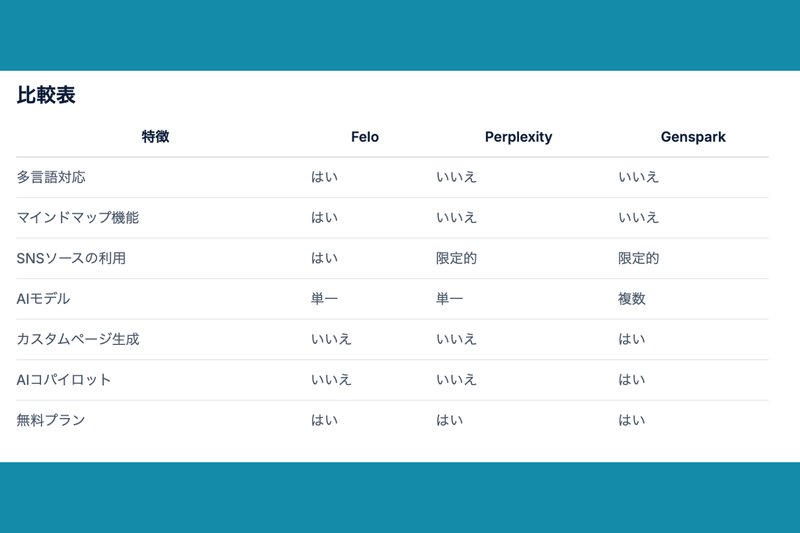Click Genspark's 複数 value for AIモデル
Image resolution: width=800 pixels, height=533 pixels.
(x=632, y=299)
